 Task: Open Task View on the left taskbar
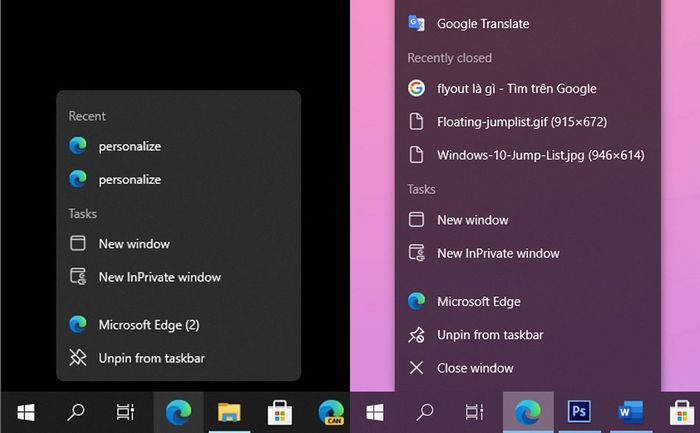pos(126,411)
